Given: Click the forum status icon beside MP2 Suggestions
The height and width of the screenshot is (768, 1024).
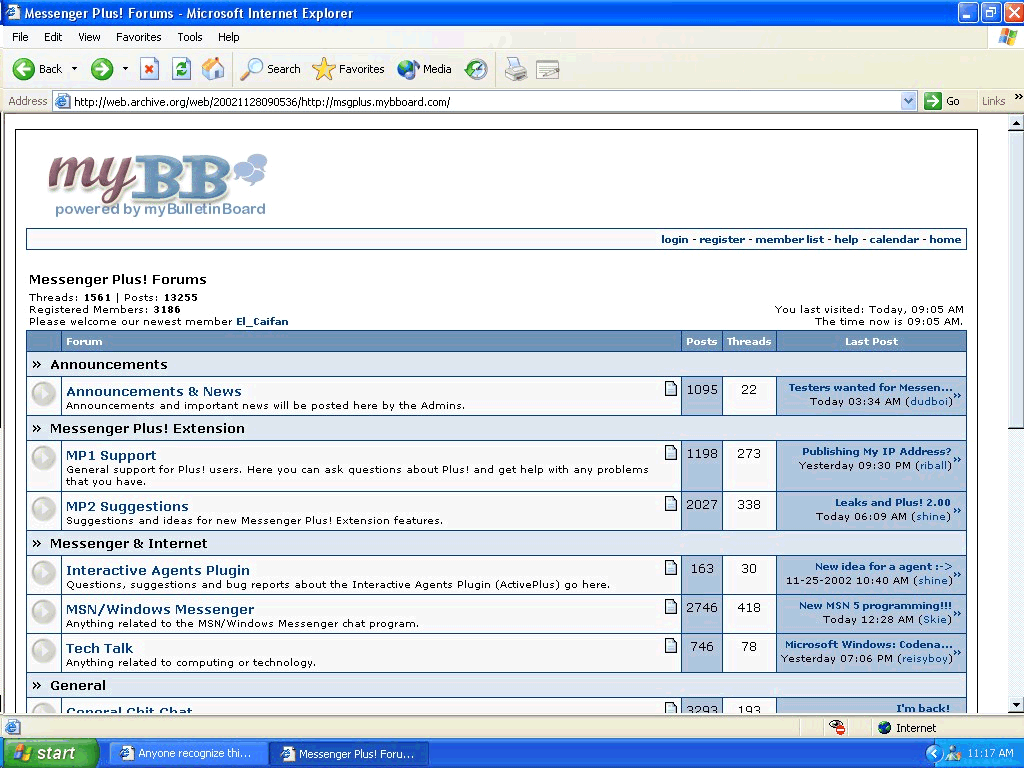Looking at the screenshot, I should 44,509.
